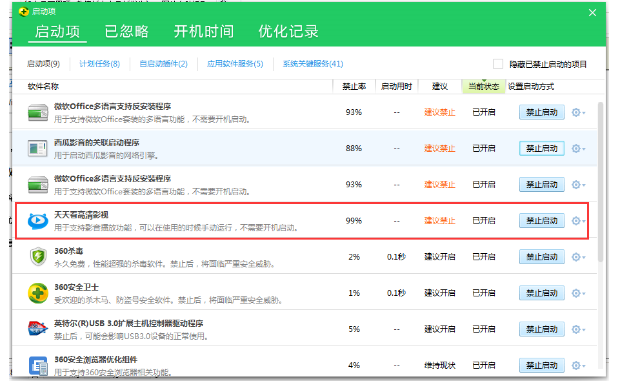Screen dimensions: 625x382
Task: Sort by the 禁止率 column header
Action: tap(354, 87)
